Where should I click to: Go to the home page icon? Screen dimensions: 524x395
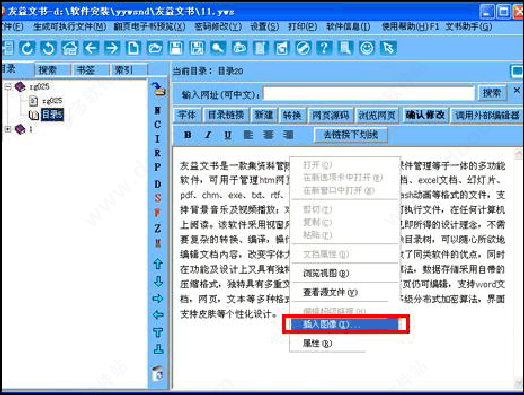tap(70, 48)
